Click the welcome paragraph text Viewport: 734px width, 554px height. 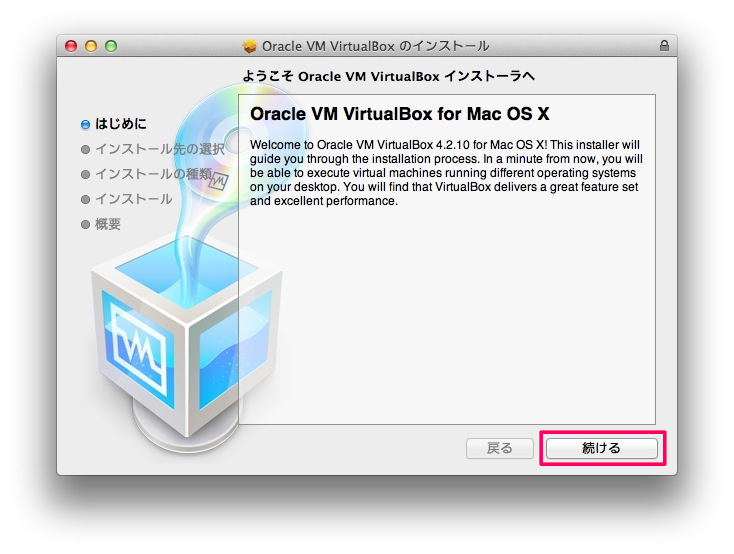(x=446, y=173)
